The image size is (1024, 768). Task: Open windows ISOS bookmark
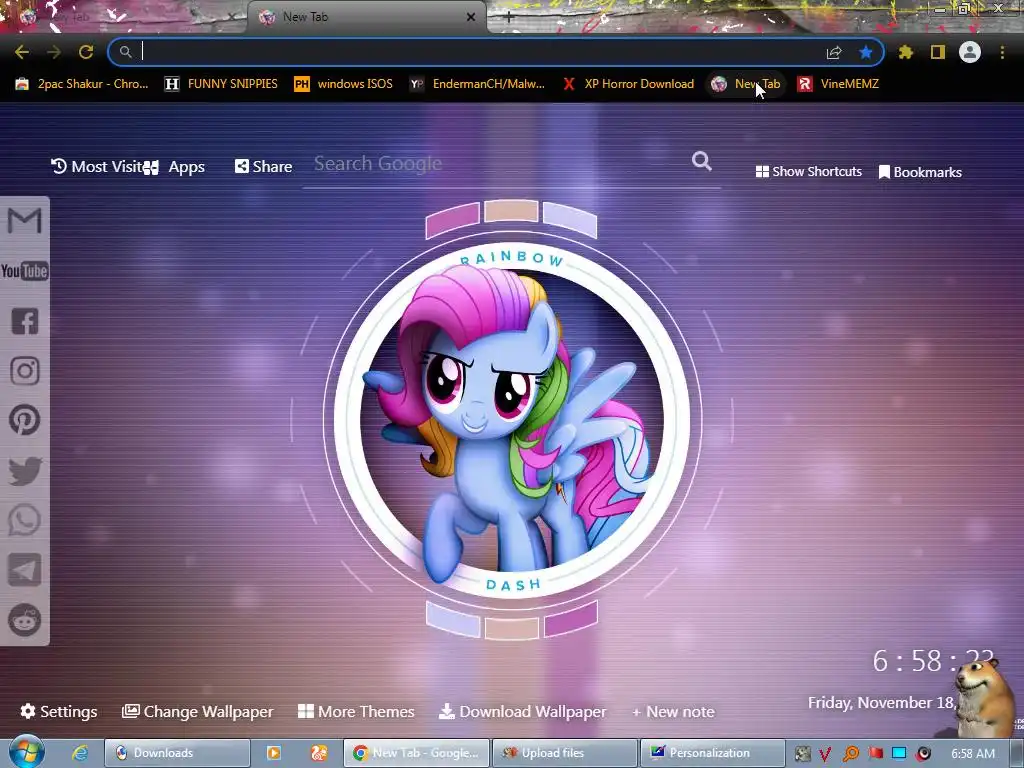point(344,84)
